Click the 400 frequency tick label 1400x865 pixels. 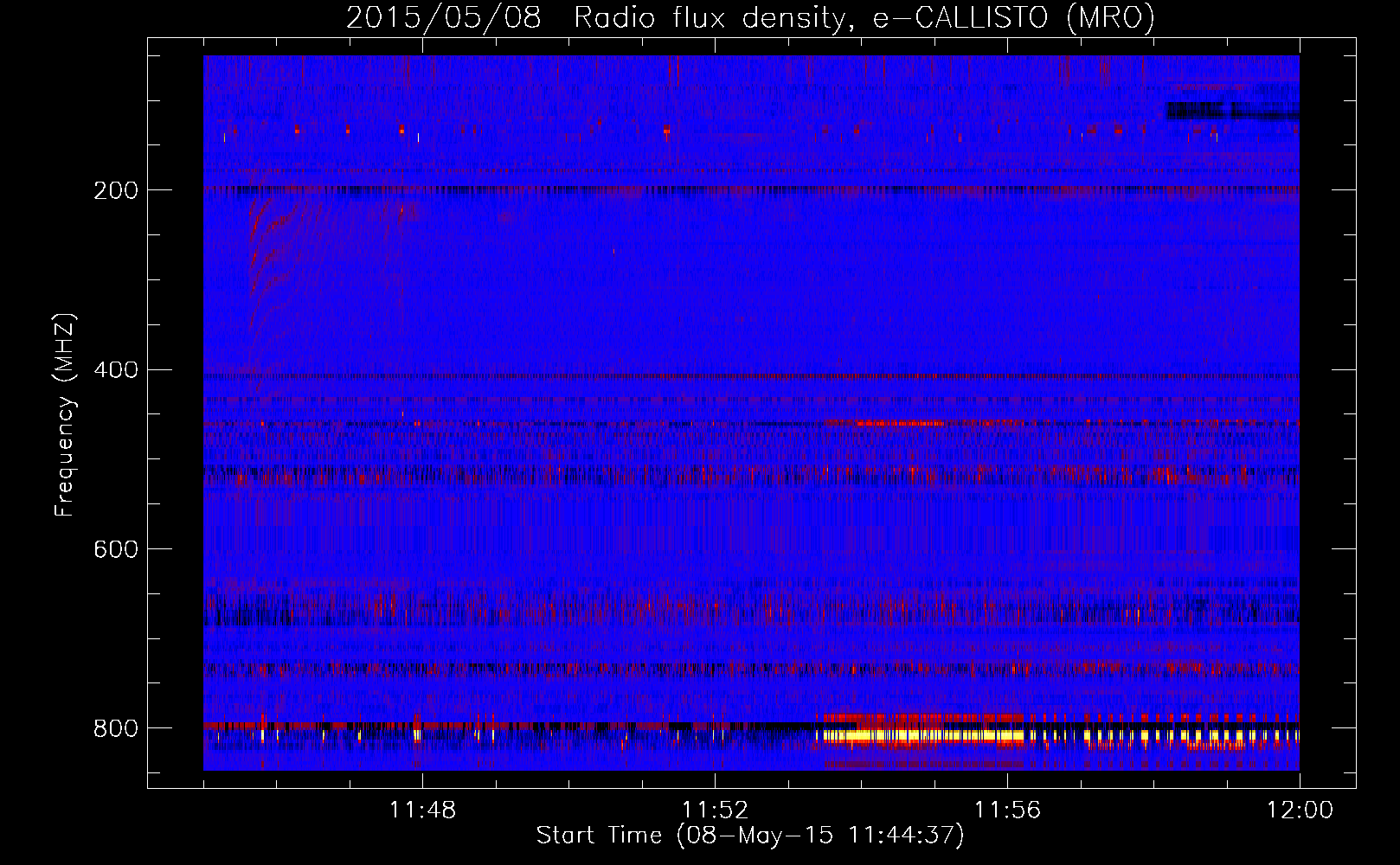pos(115,370)
